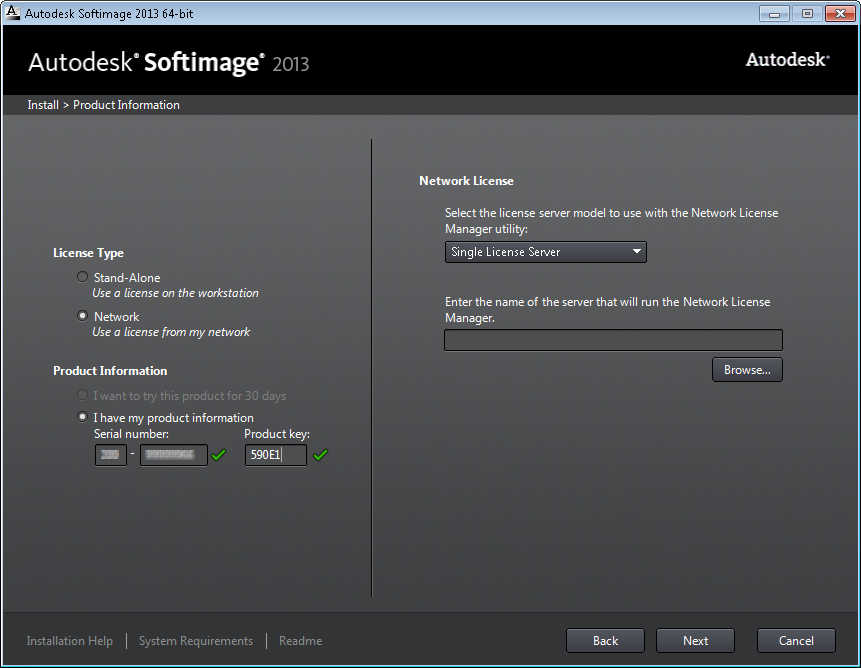The height and width of the screenshot is (668, 861).
Task: Open the Installation Help link
Action: coord(70,641)
